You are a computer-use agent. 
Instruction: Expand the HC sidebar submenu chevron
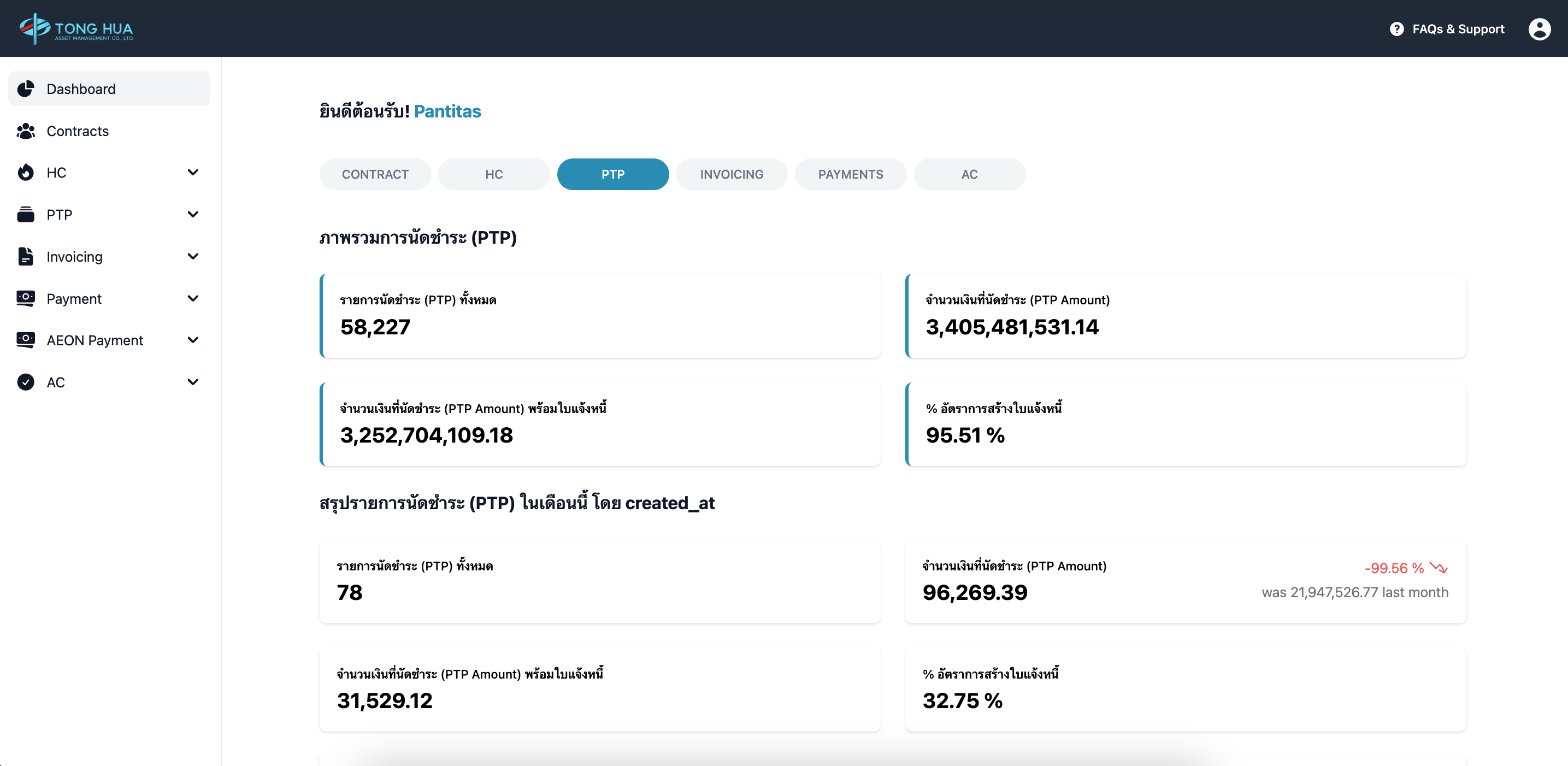[x=193, y=172]
